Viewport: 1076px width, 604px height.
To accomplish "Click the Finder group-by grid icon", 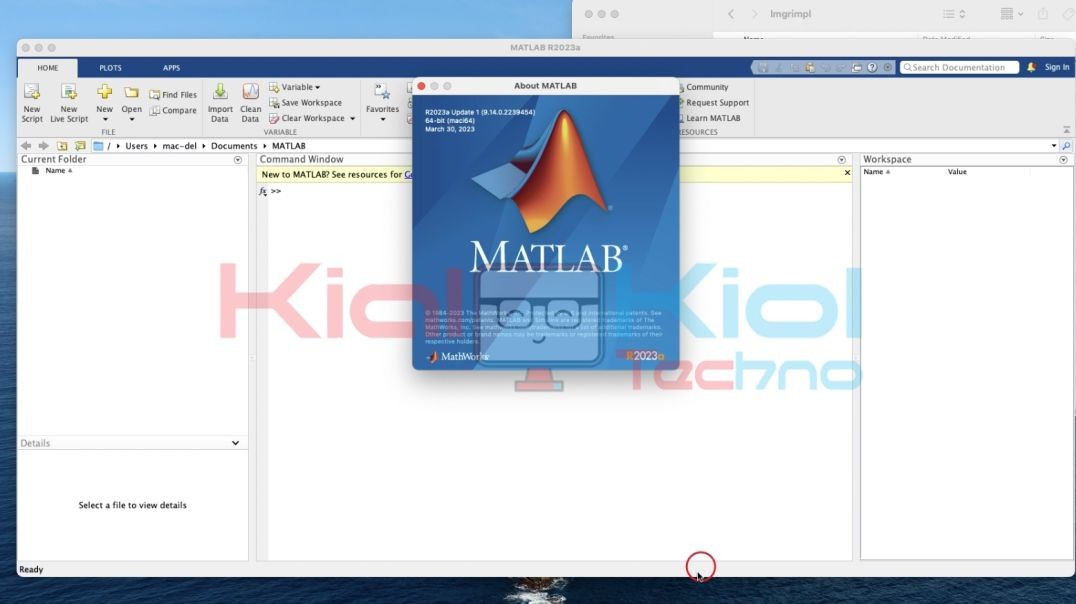I will pyautogui.click(x=1011, y=14).
